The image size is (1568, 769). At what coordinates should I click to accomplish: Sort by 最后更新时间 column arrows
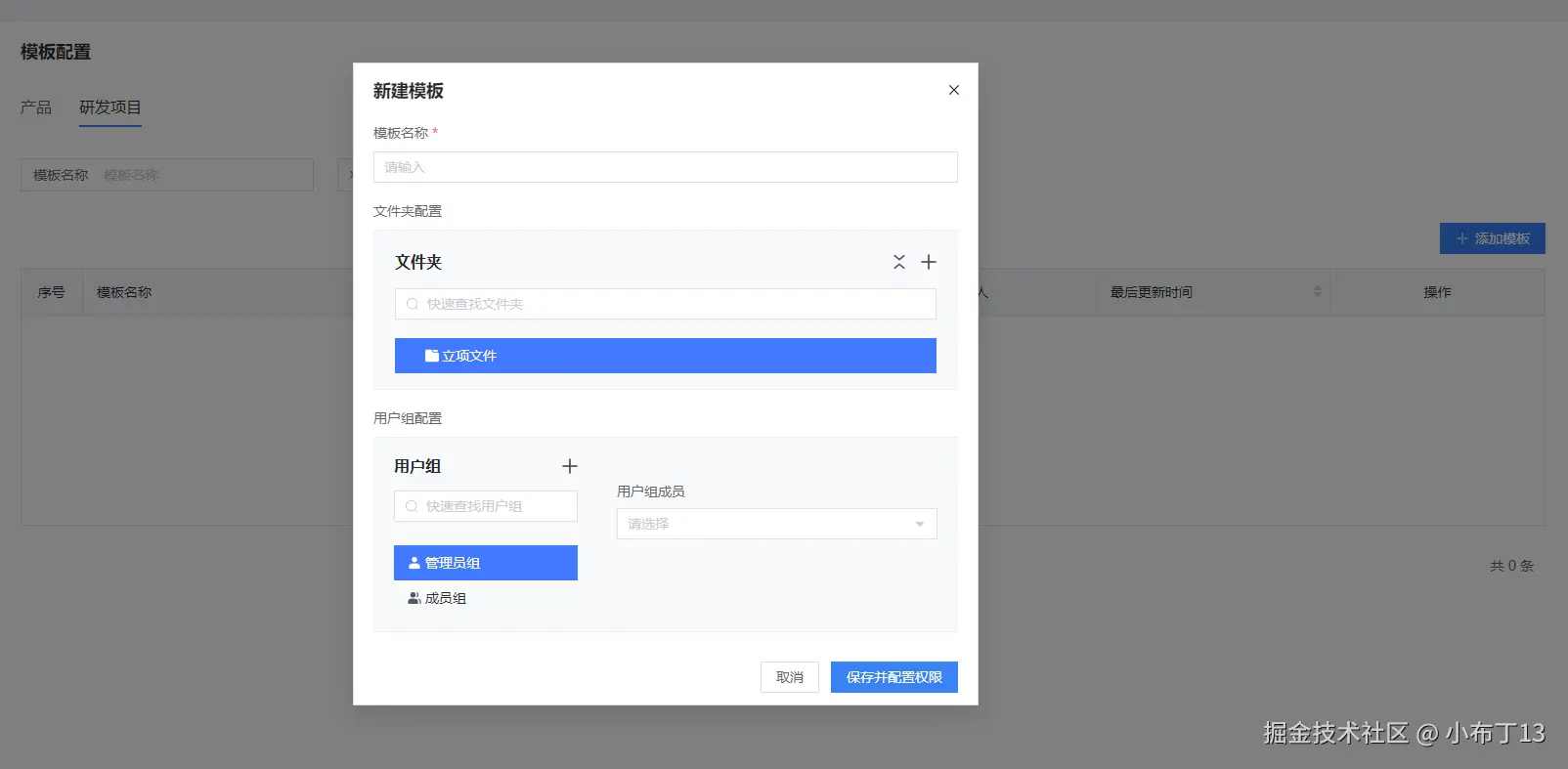[1318, 291]
